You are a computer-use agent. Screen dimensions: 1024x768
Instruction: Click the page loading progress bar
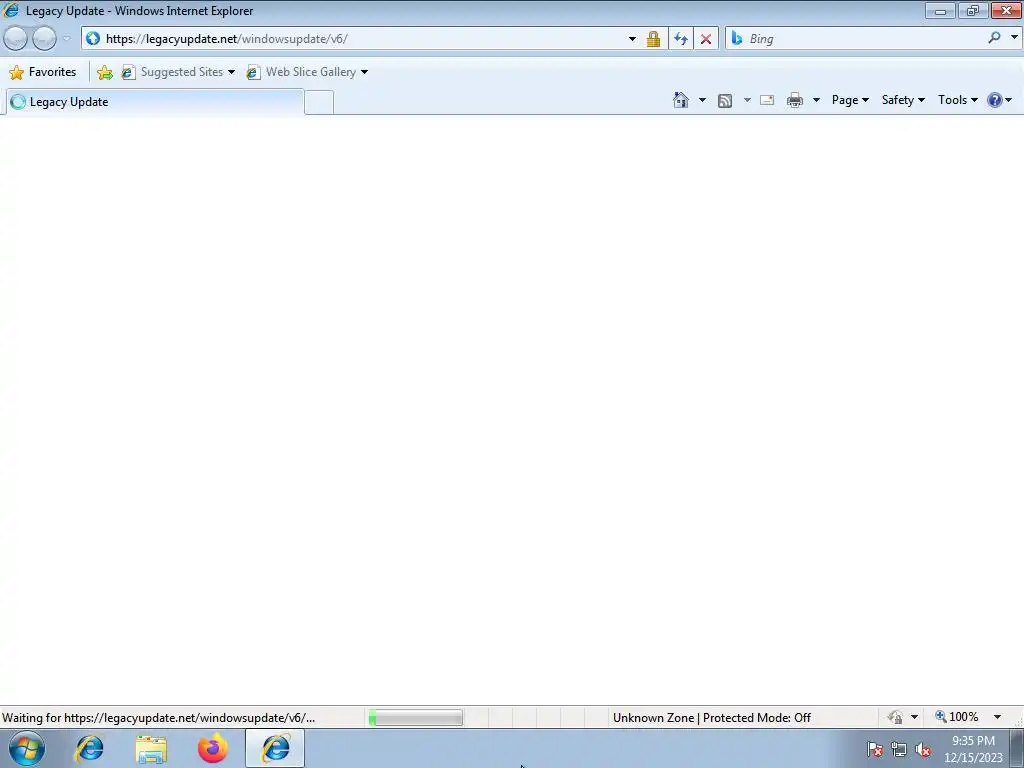[415, 718]
